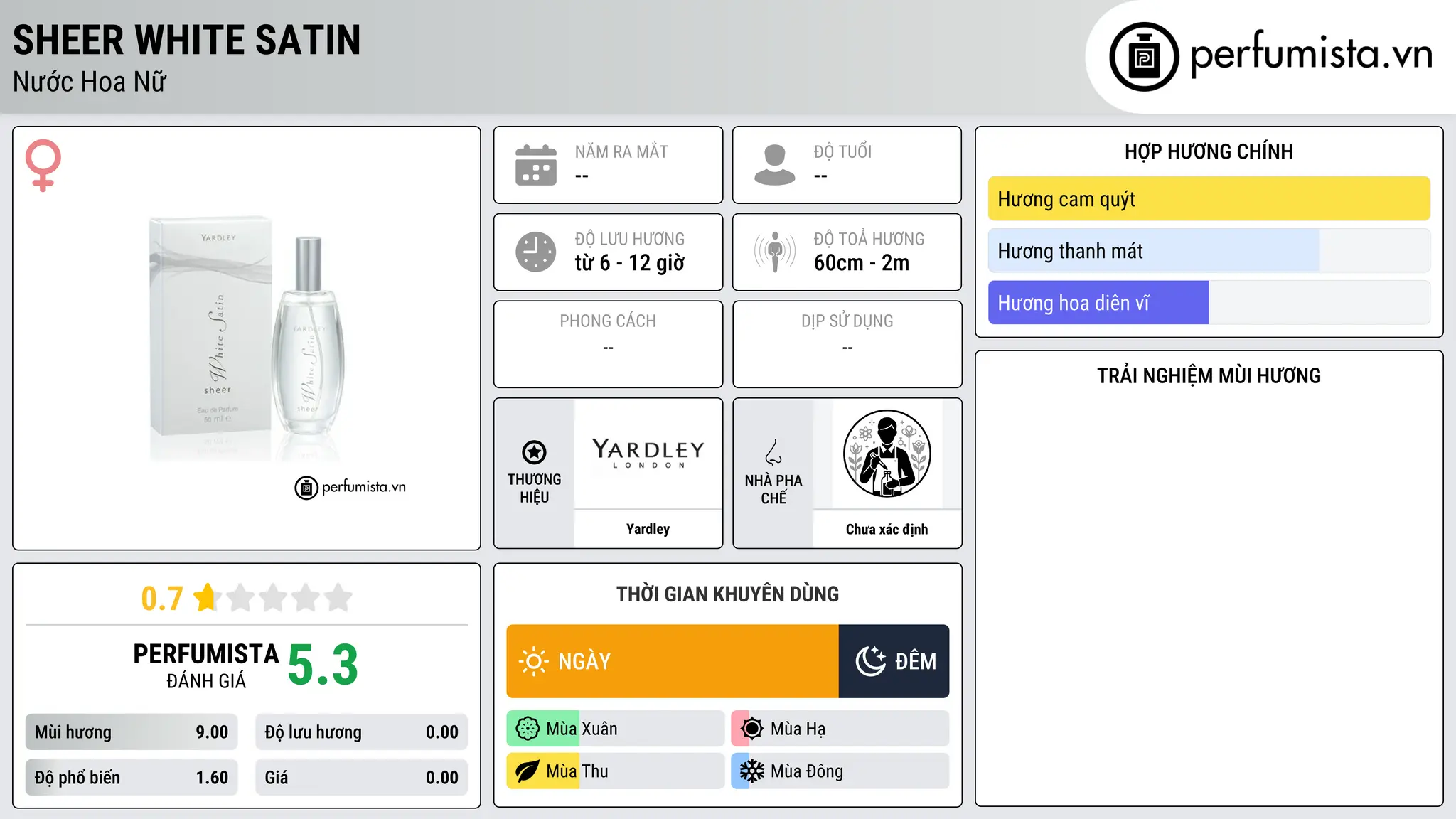The height and width of the screenshot is (819, 1456).
Task: Click the clock icon beside Độ lưu hương
Action: point(536,252)
